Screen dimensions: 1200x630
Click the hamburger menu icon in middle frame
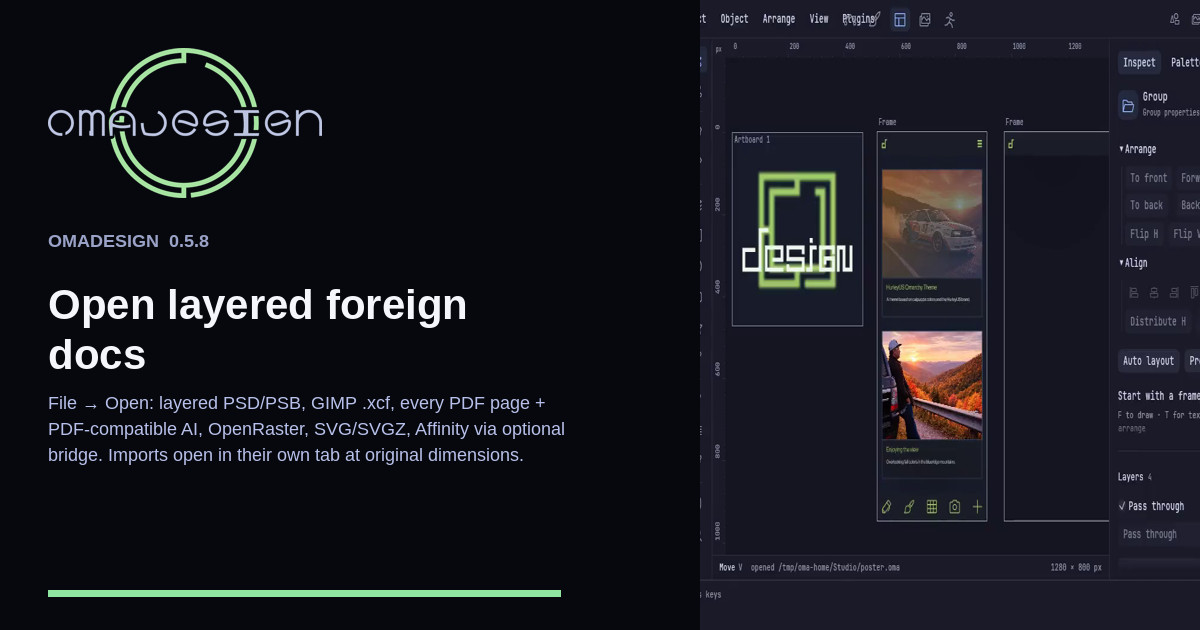[979, 144]
